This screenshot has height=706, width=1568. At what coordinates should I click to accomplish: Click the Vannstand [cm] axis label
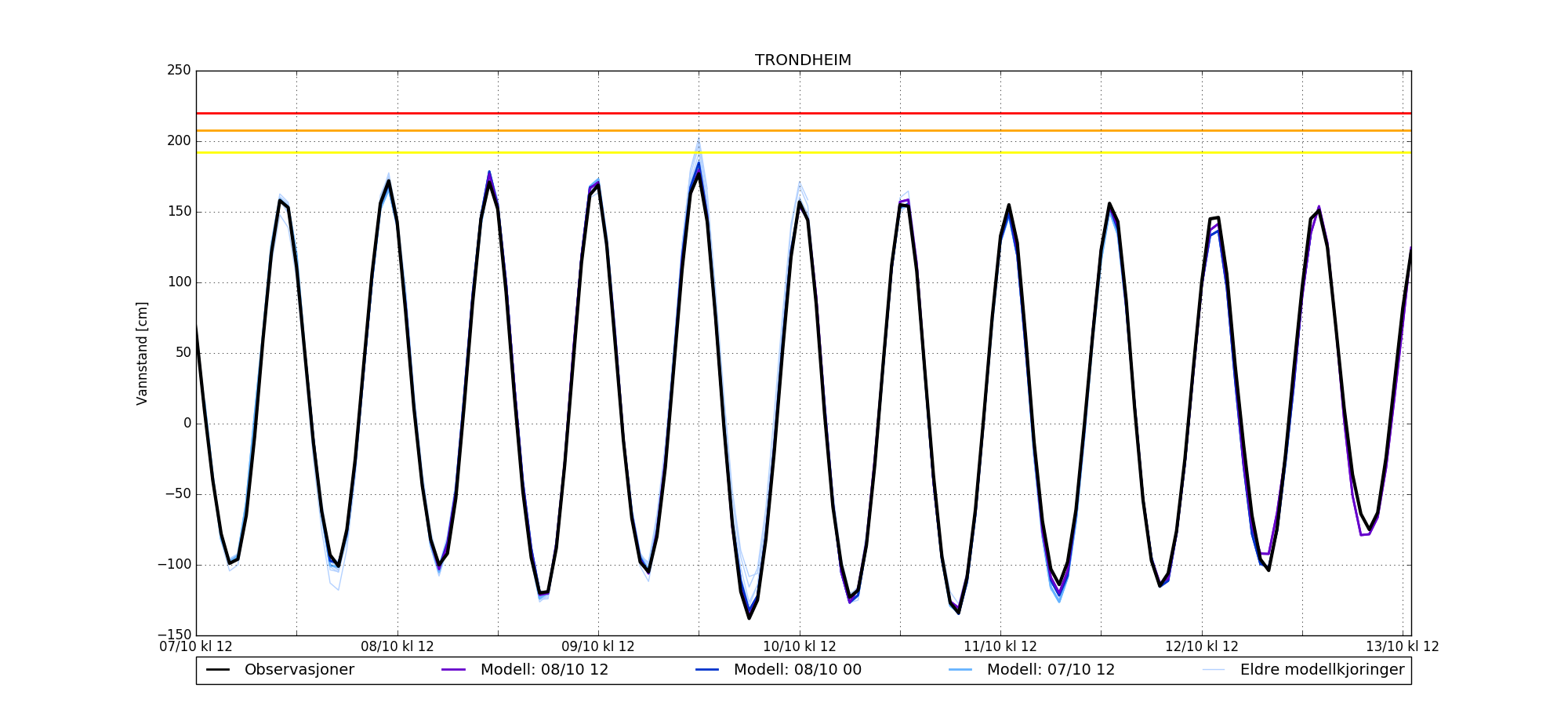coord(142,353)
